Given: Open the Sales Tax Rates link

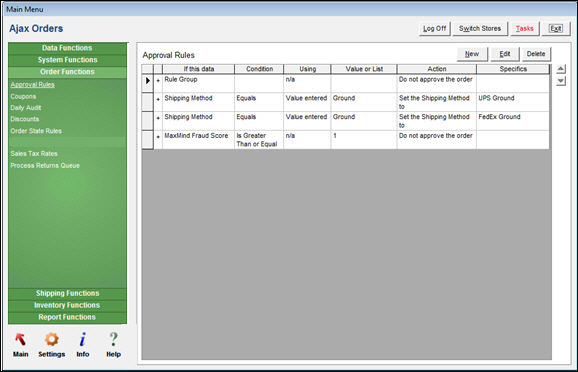Looking at the screenshot, I should point(34,153).
